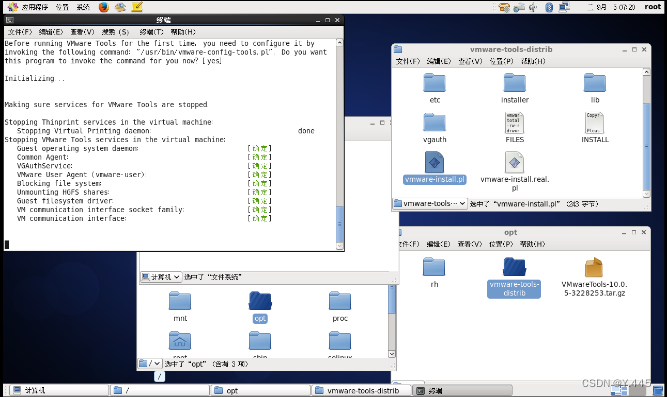Select the vgauth folder icon
Screen dimensions: 667x397
tap(434, 123)
